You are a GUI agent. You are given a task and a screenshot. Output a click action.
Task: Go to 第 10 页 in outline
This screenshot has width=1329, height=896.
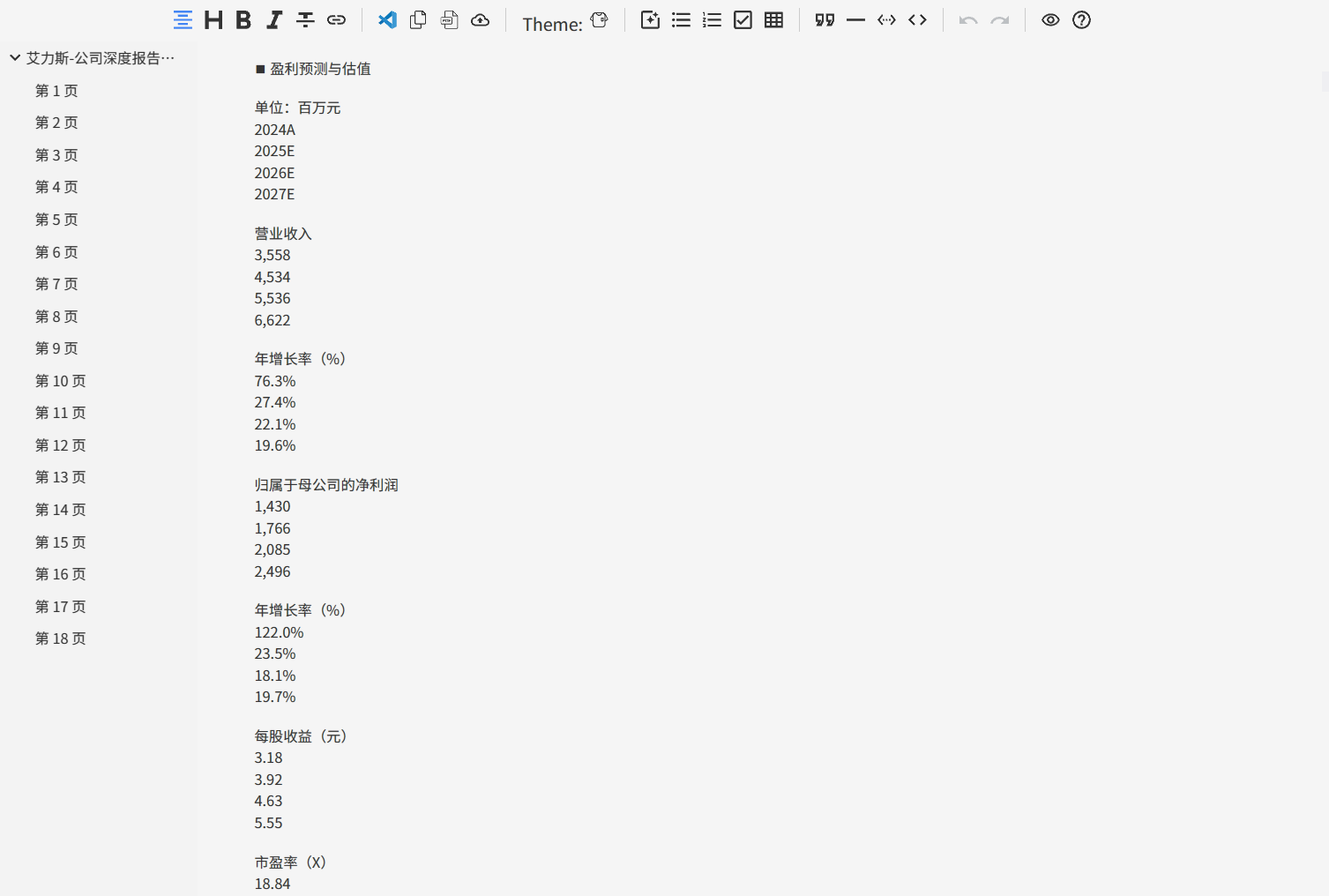[x=61, y=381]
